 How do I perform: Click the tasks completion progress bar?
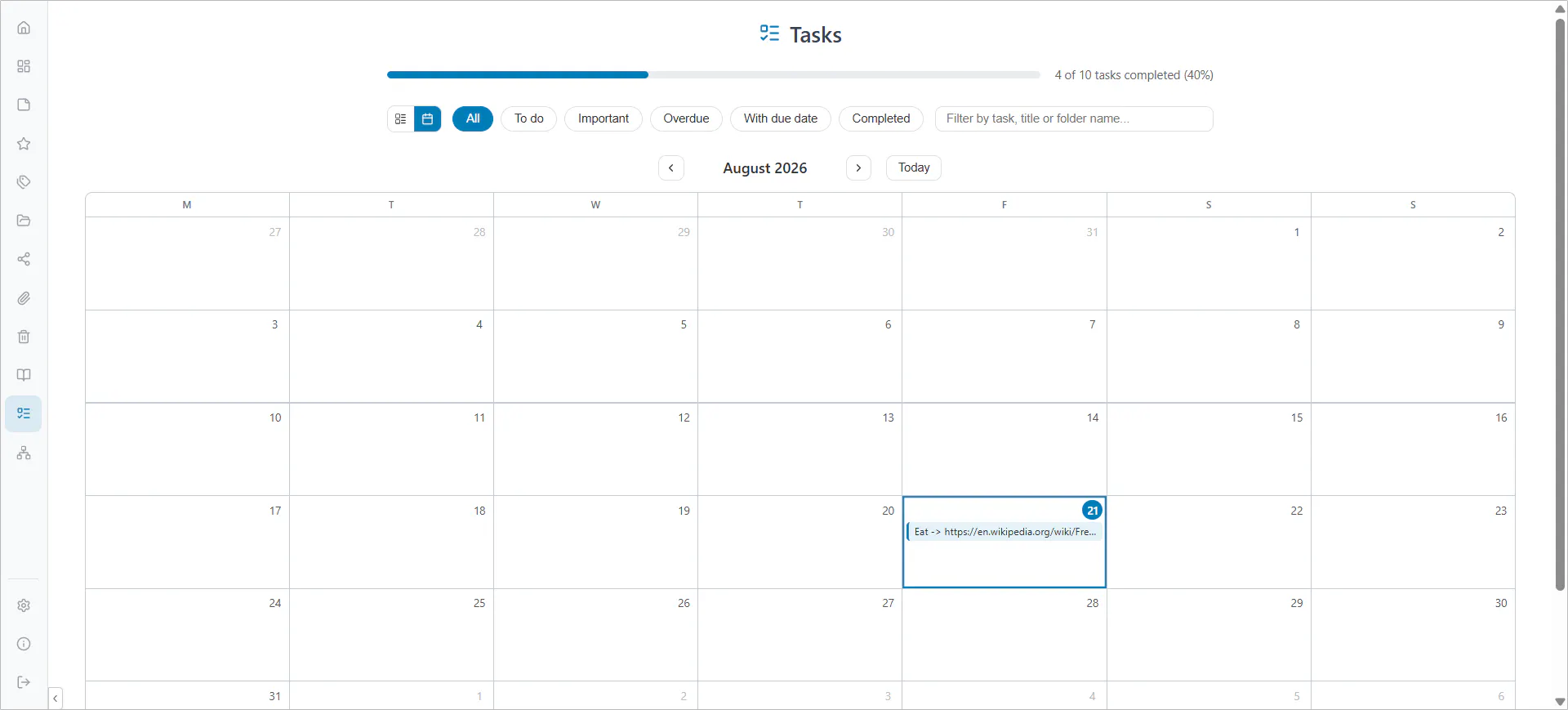(x=714, y=75)
